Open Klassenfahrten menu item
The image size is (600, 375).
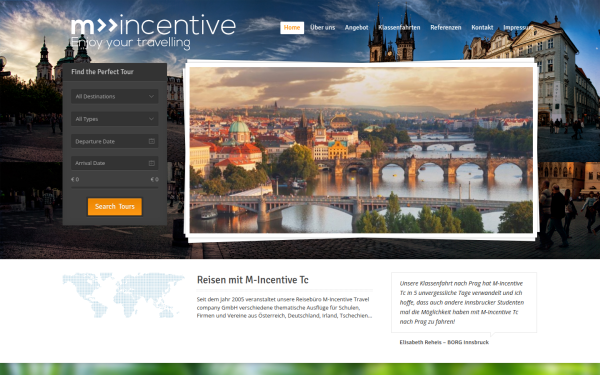tap(399, 28)
